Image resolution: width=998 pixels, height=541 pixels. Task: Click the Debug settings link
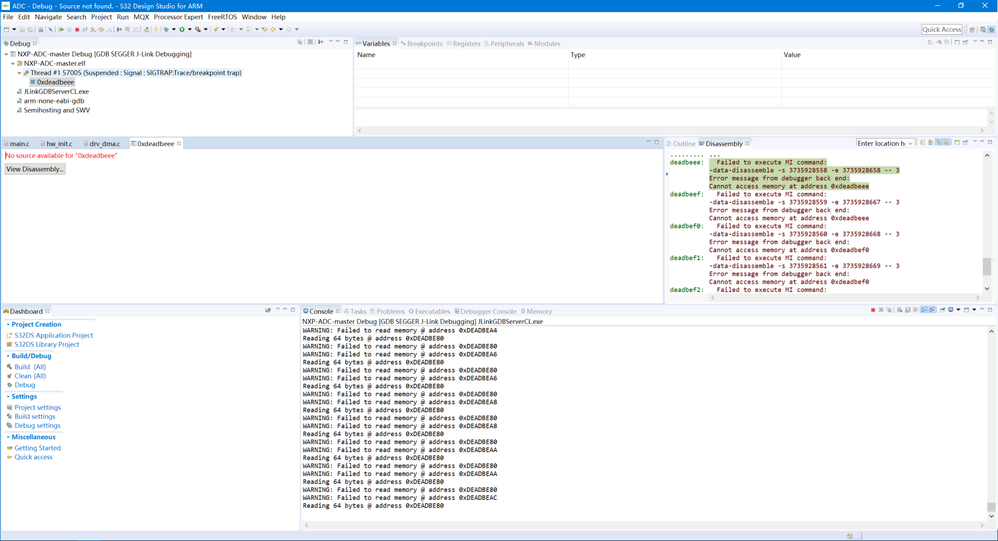coord(37,426)
